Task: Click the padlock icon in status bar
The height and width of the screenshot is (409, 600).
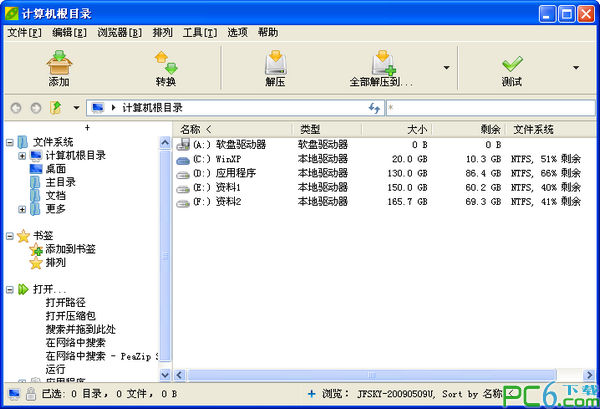Action: 31,394
